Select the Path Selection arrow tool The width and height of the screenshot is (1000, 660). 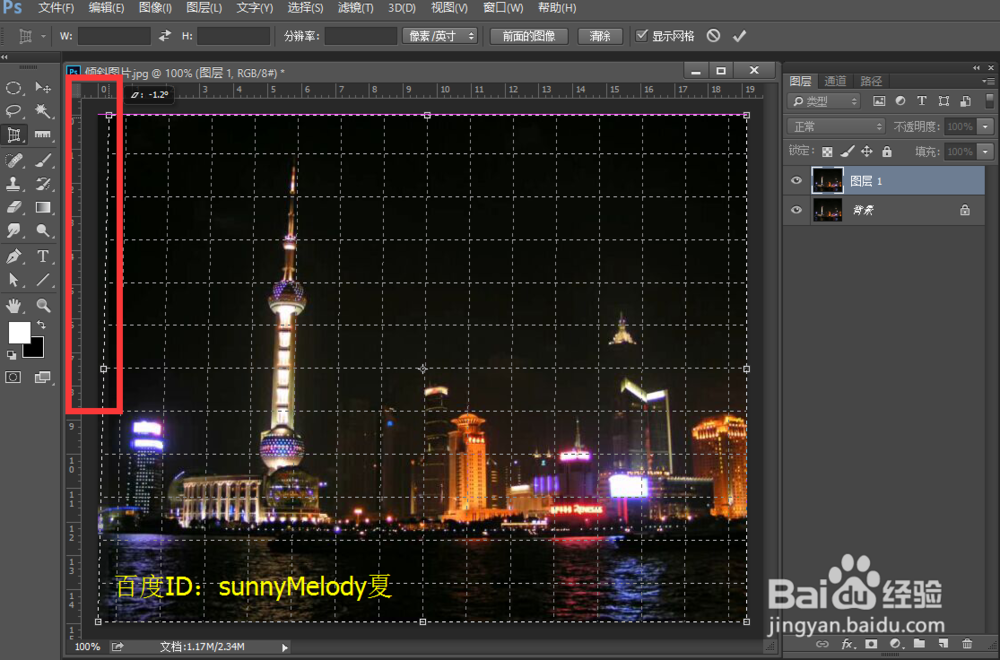[x=13, y=280]
